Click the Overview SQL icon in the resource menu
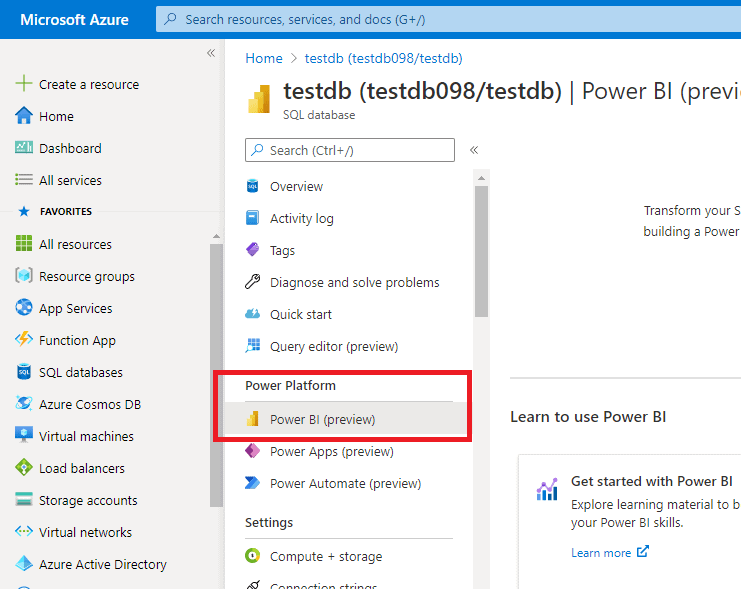The width and height of the screenshot is (741, 589). click(252, 186)
